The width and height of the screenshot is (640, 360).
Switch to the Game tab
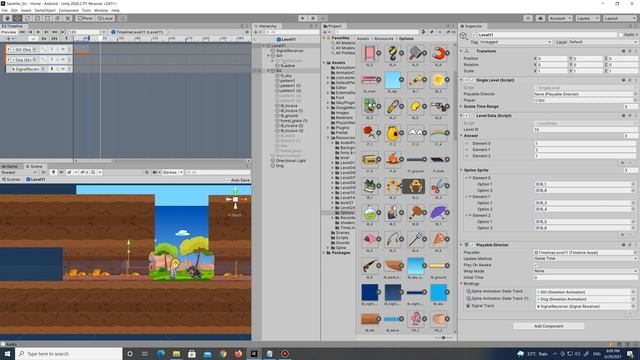click(10, 167)
